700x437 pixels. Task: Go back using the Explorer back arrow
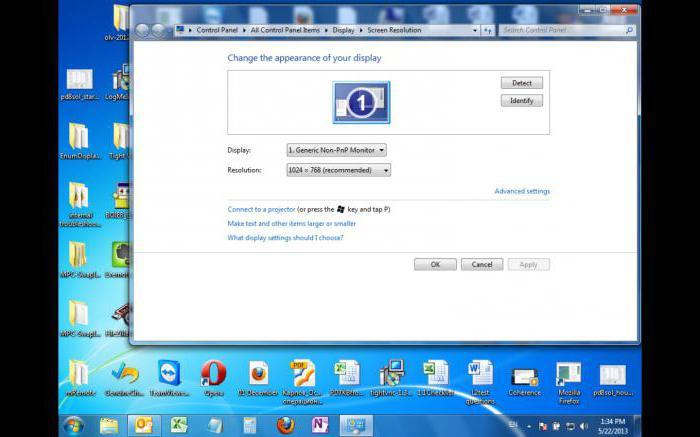(x=142, y=30)
